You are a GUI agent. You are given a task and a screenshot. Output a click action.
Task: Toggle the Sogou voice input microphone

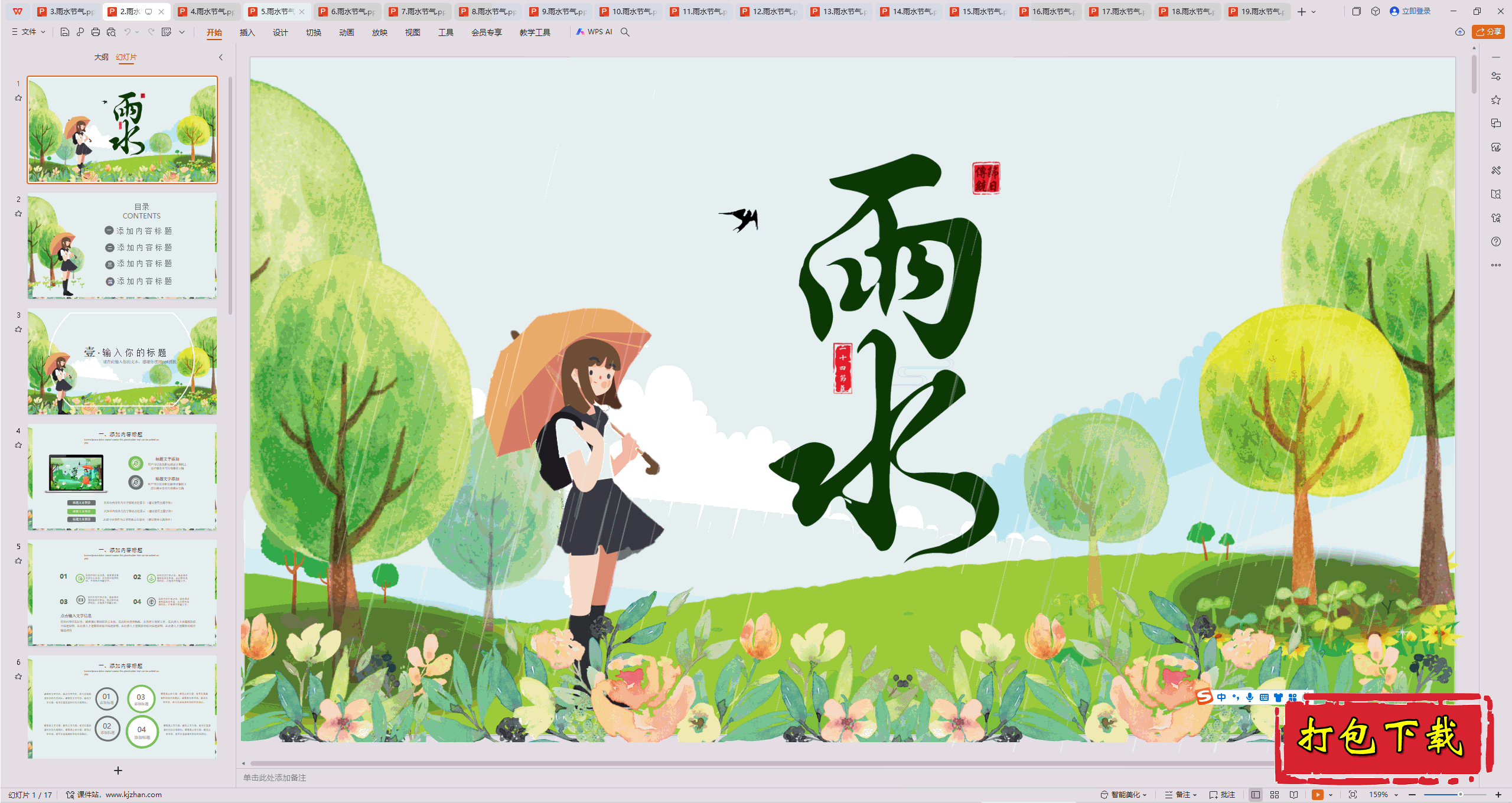(x=1249, y=697)
